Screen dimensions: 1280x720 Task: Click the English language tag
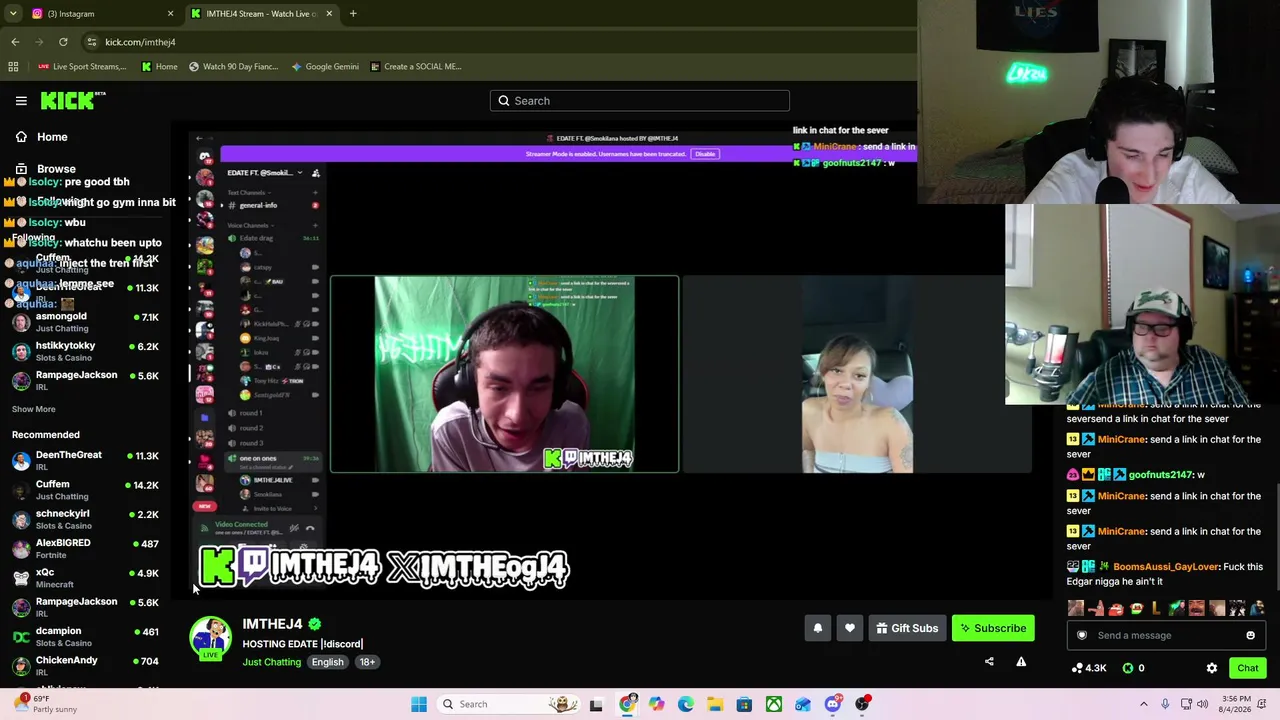click(x=327, y=662)
